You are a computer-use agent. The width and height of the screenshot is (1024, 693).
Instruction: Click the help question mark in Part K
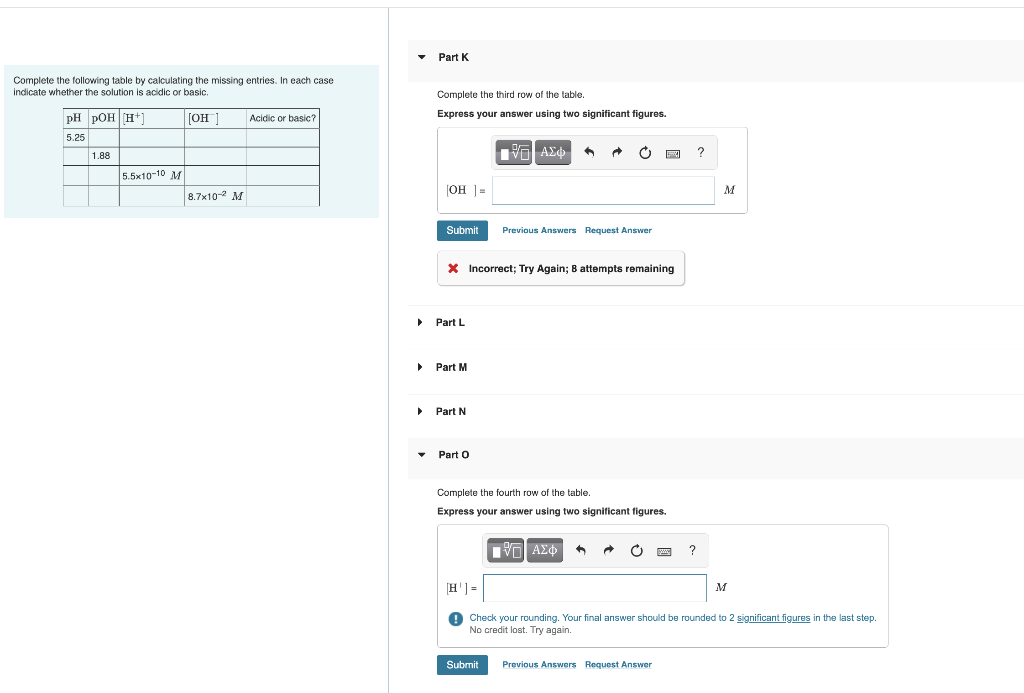click(700, 152)
